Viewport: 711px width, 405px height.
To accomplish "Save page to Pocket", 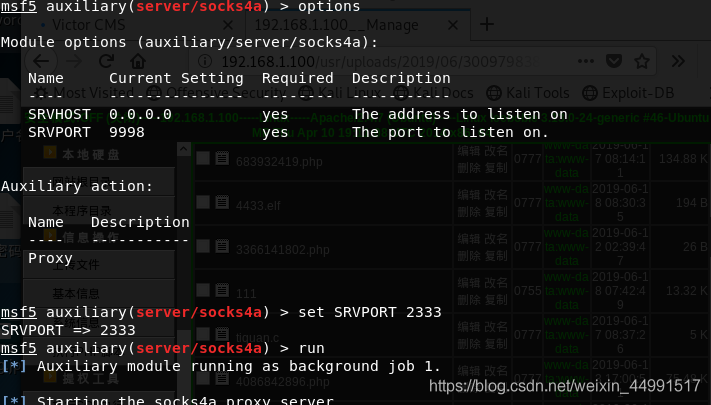I will pos(614,61).
